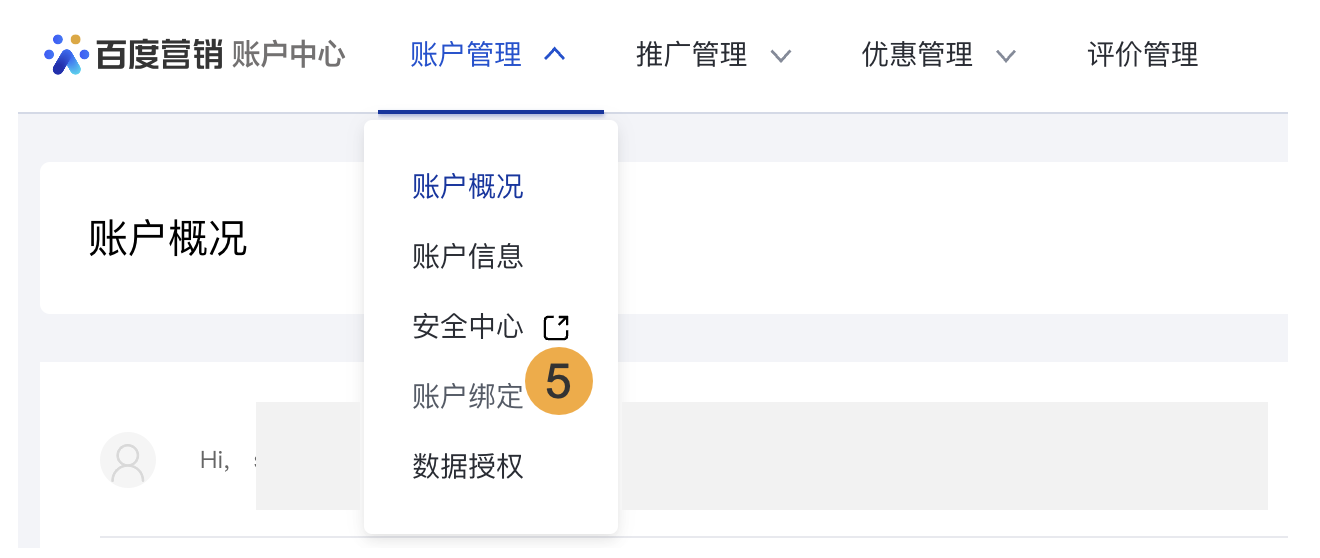Image resolution: width=1320 pixels, height=558 pixels.
Task: Click the Baidu Marketing colorful logo icon
Action: [x=67, y=54]
